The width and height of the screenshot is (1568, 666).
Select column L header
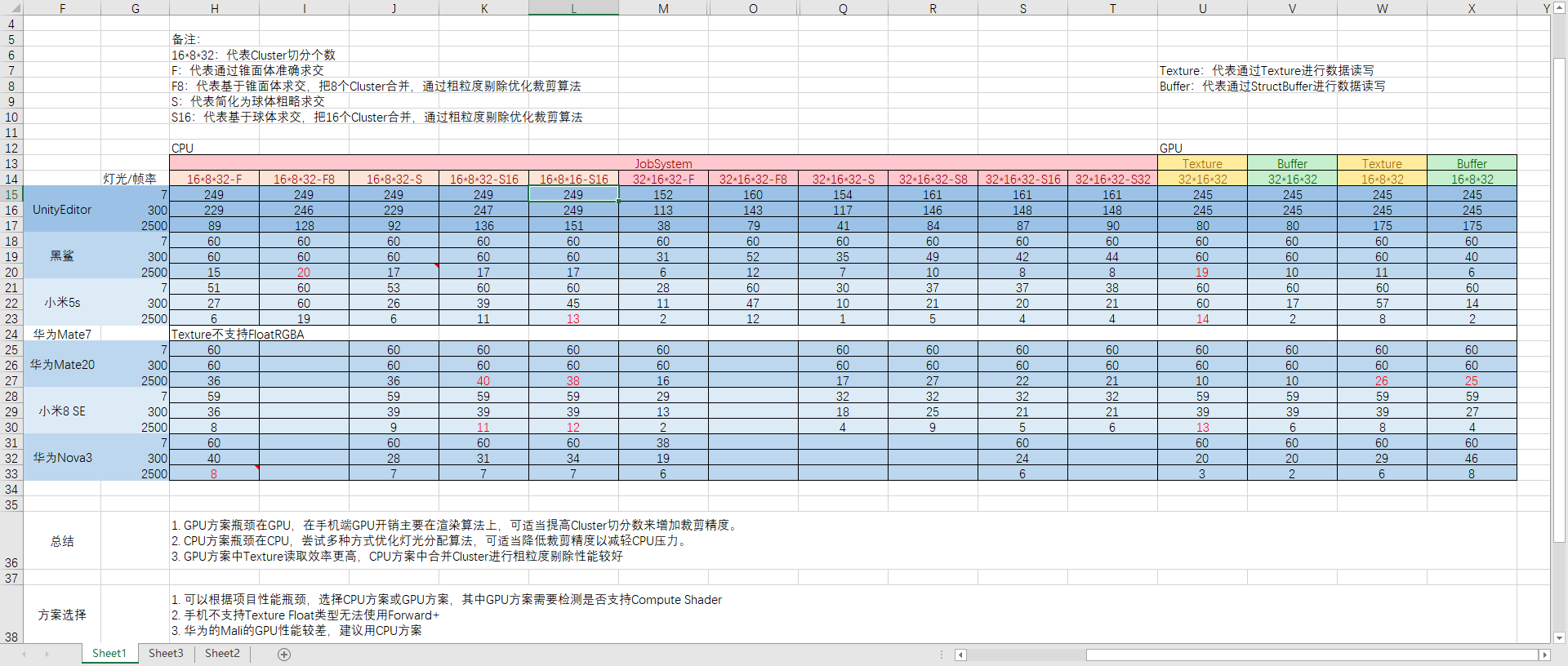coord(573,8)
